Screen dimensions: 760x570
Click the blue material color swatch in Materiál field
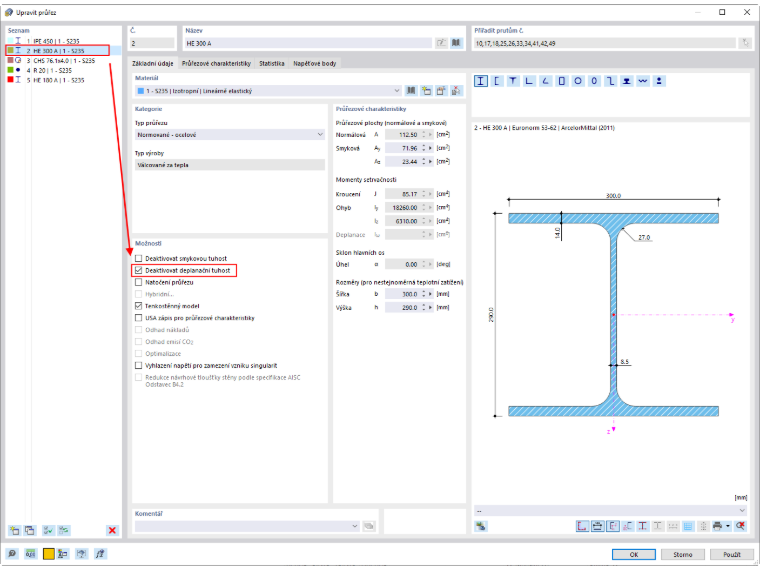(141, 91)
